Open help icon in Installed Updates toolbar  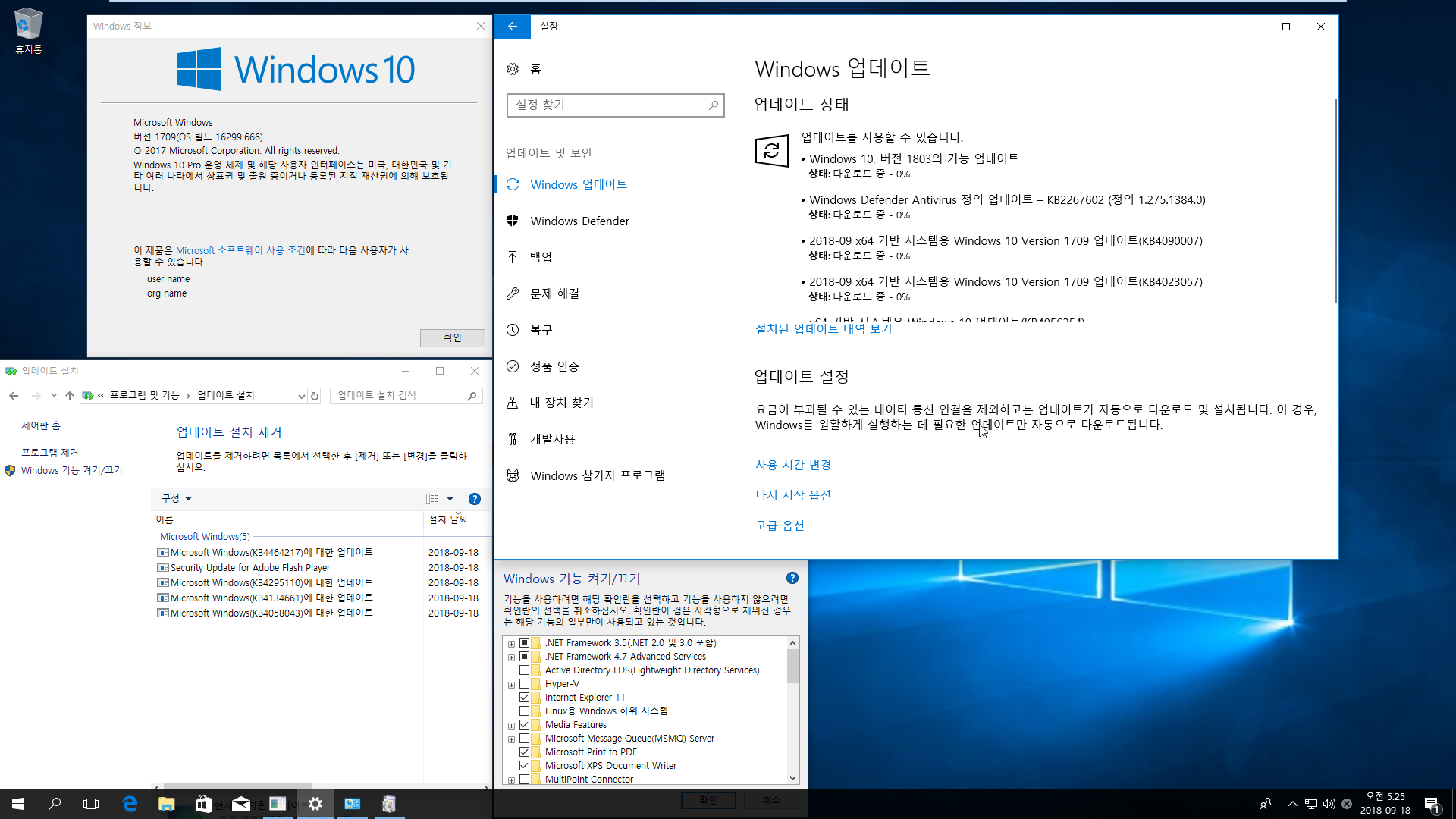(475, 499)
